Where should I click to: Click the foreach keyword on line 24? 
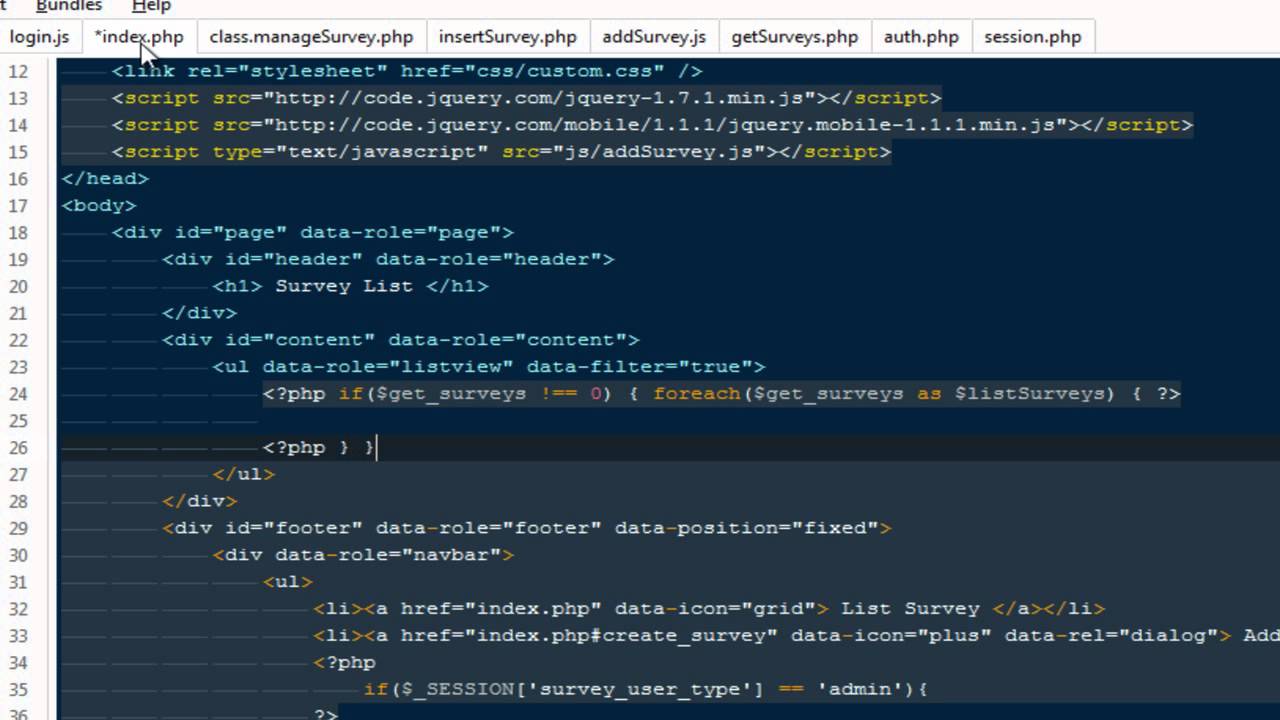[x=697, y=394]
